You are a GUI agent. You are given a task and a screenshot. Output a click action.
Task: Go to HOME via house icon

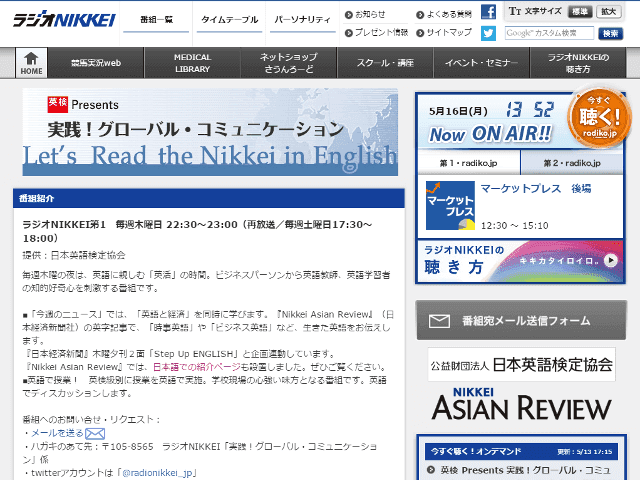point(31,63)
